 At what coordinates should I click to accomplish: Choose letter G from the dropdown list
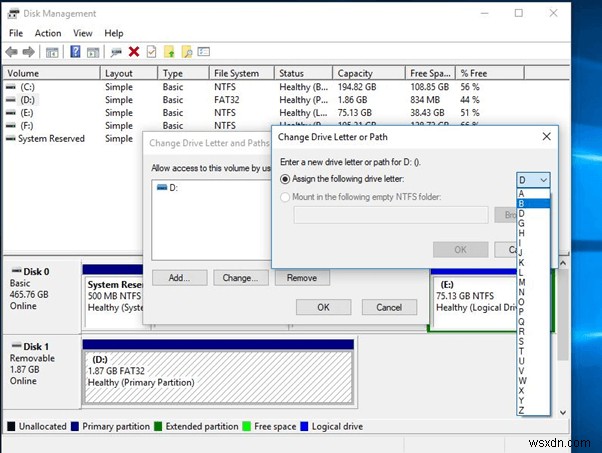533,223
